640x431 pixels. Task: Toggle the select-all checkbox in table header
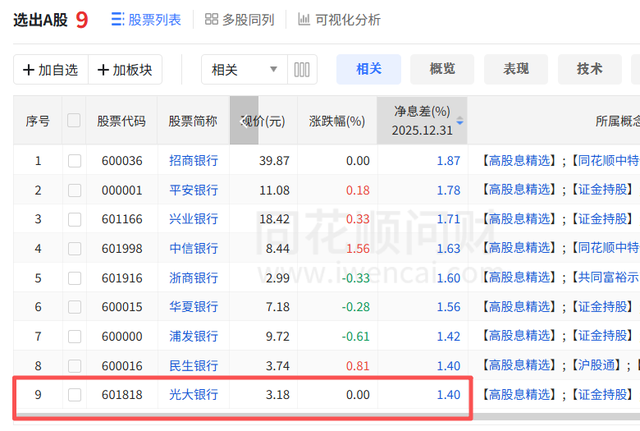(74, 121)
